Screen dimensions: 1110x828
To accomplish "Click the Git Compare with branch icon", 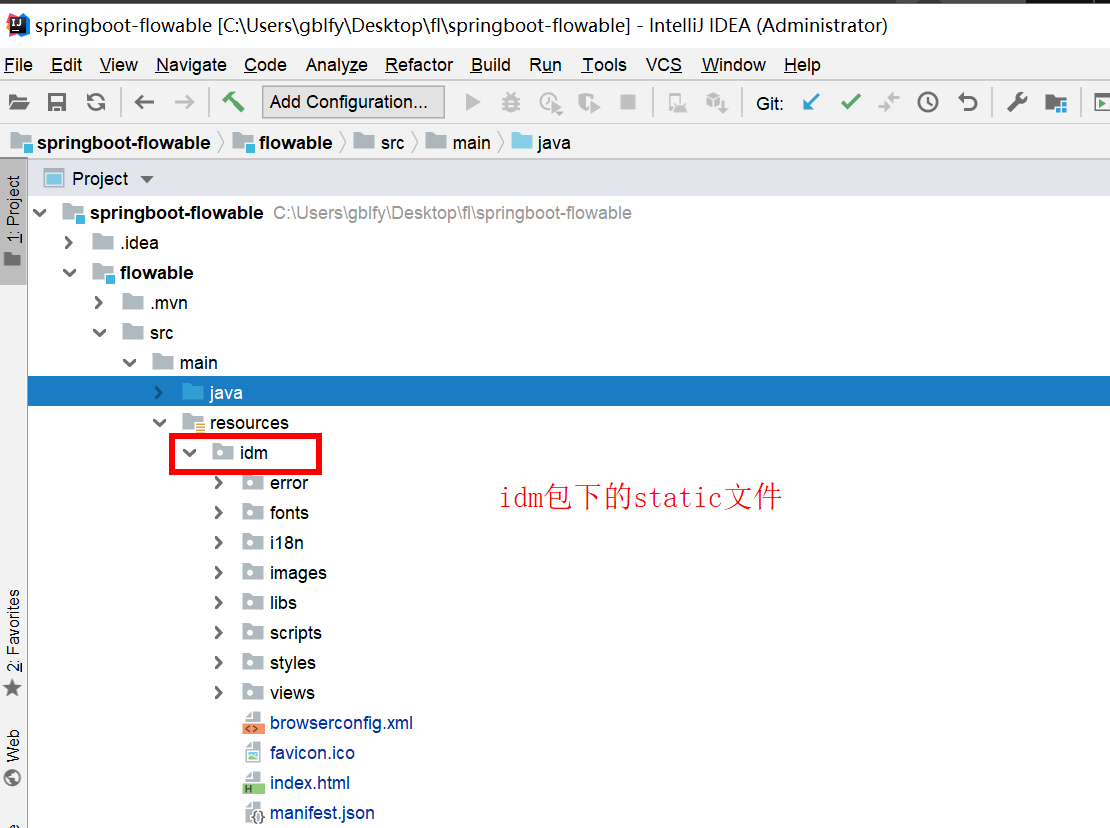I will point(888,103).
